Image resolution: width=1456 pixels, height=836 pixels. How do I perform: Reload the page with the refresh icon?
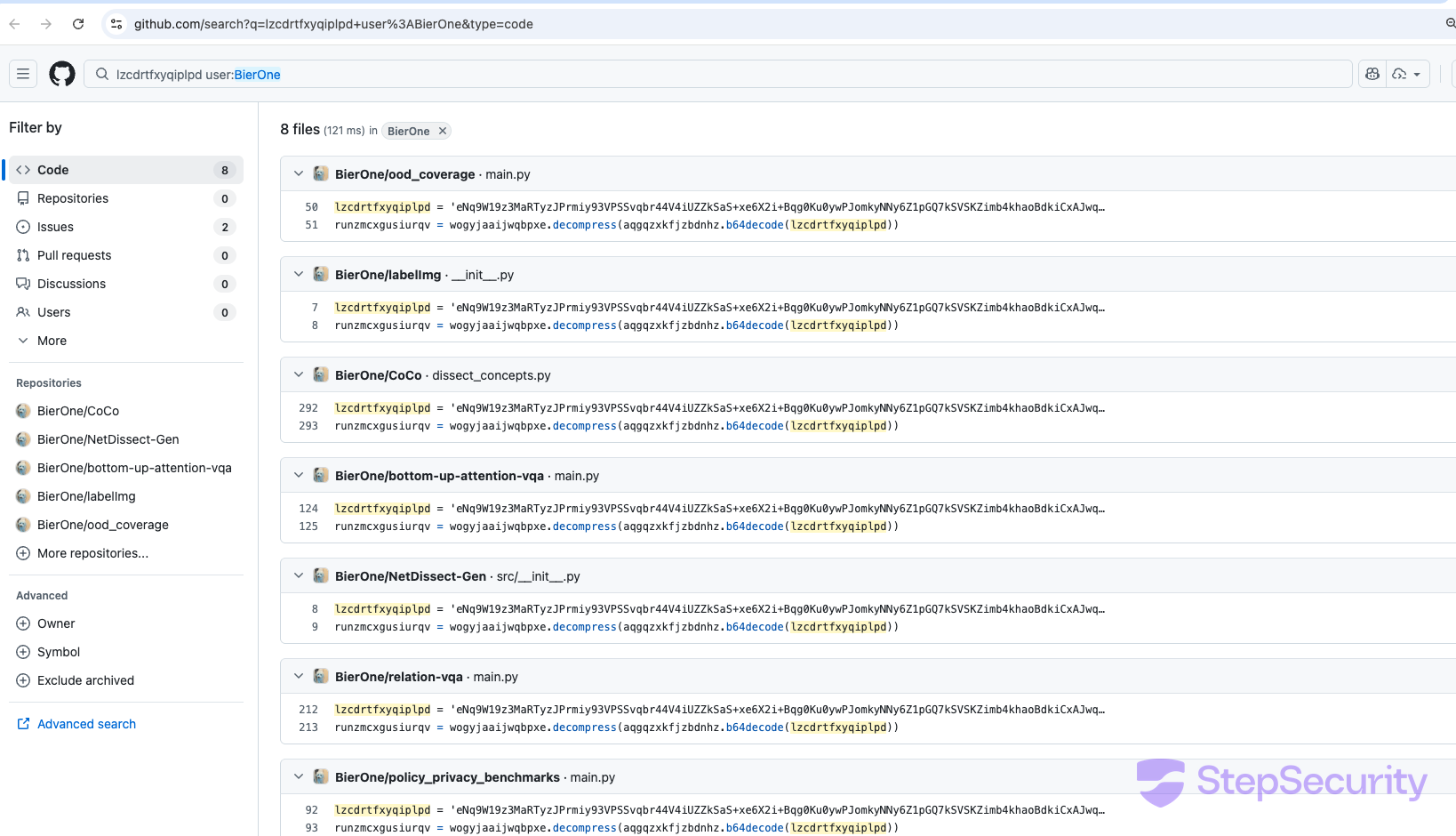tap(78, 24)
